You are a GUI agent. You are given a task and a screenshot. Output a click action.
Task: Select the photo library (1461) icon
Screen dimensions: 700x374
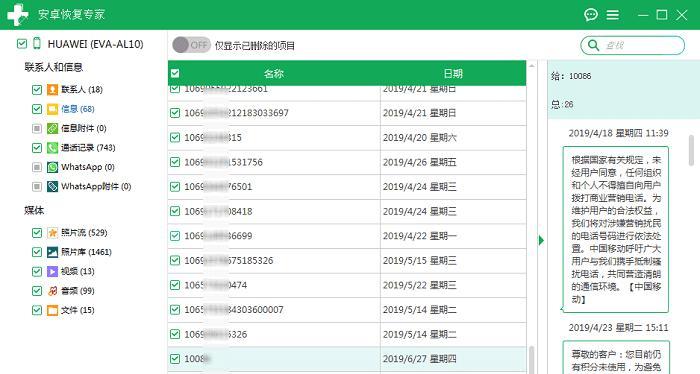coord(52,252)
